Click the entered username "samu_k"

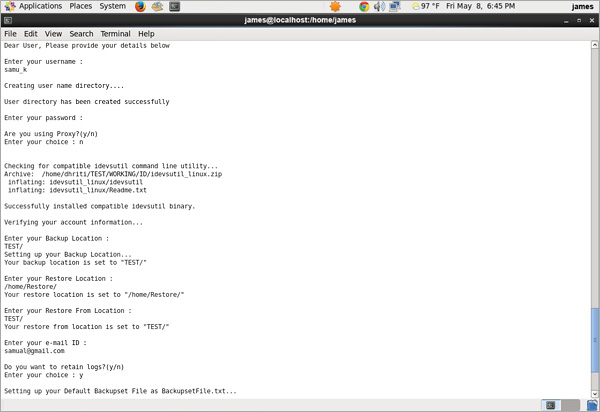pos(16,70)
